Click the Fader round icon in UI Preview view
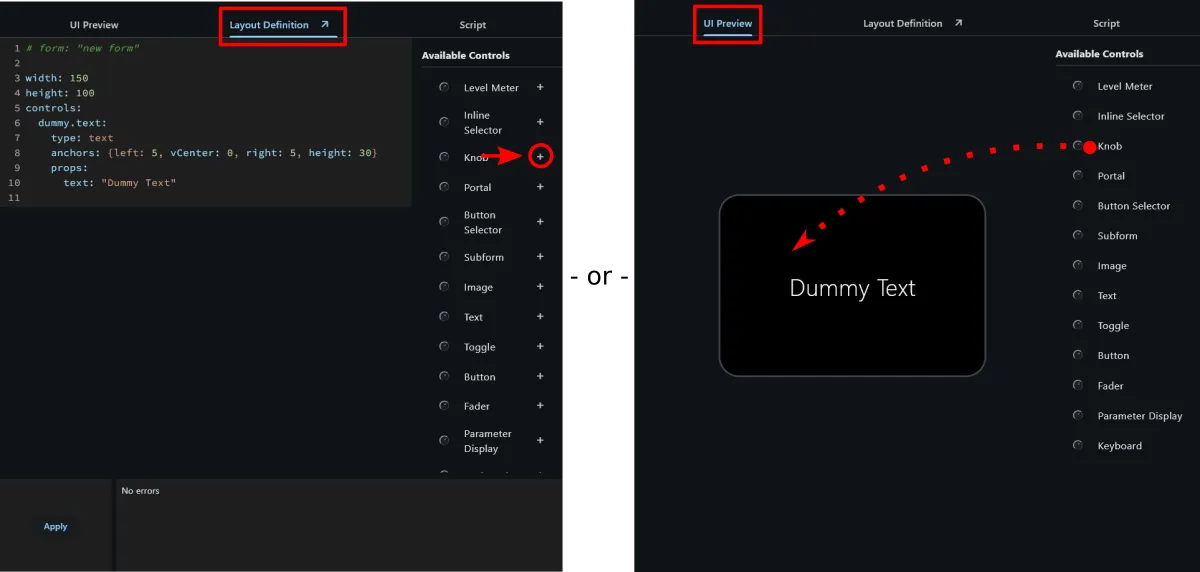1200x572 pixels. click(1078, 386)
